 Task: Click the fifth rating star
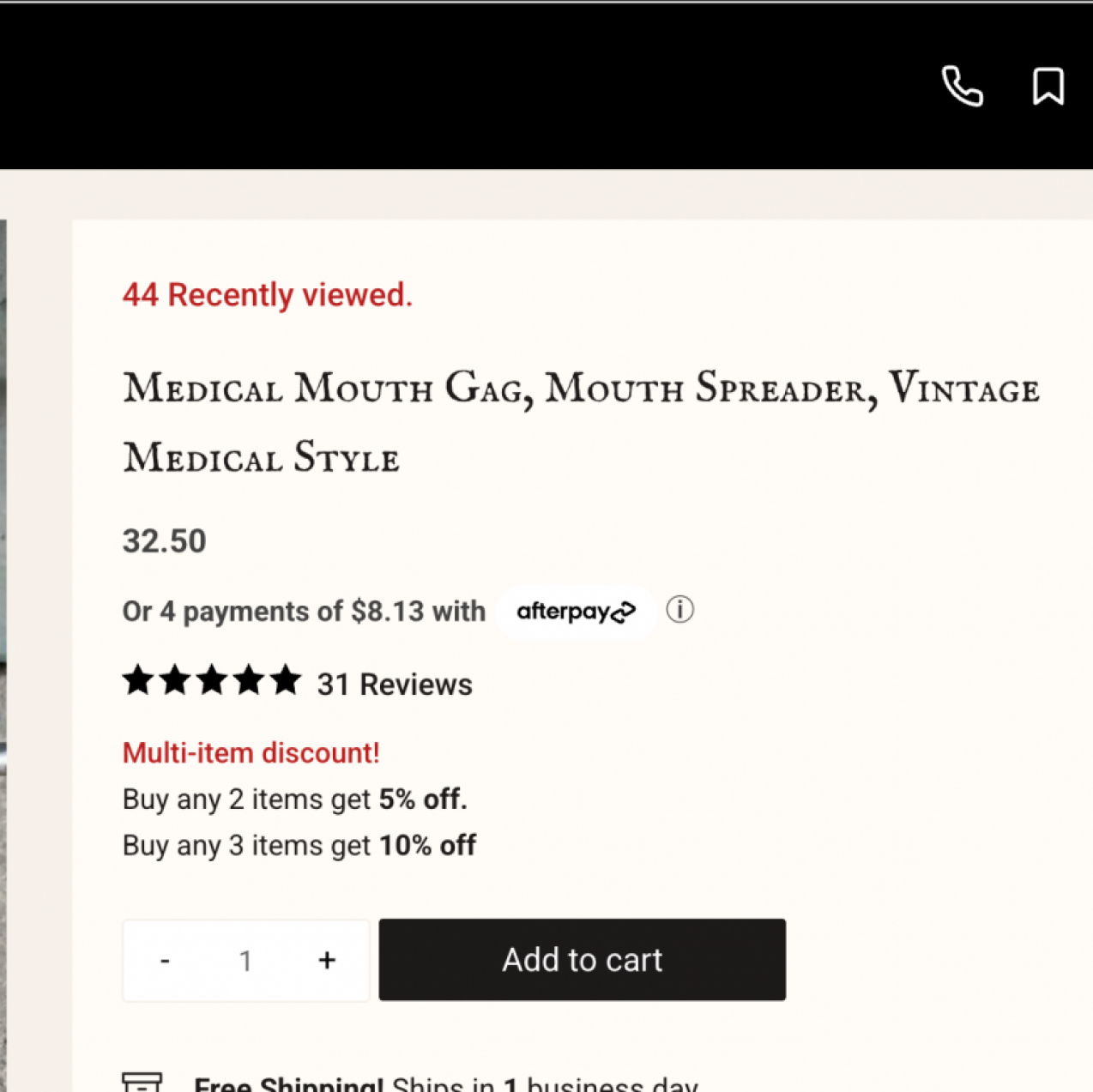tap(286, 680)
